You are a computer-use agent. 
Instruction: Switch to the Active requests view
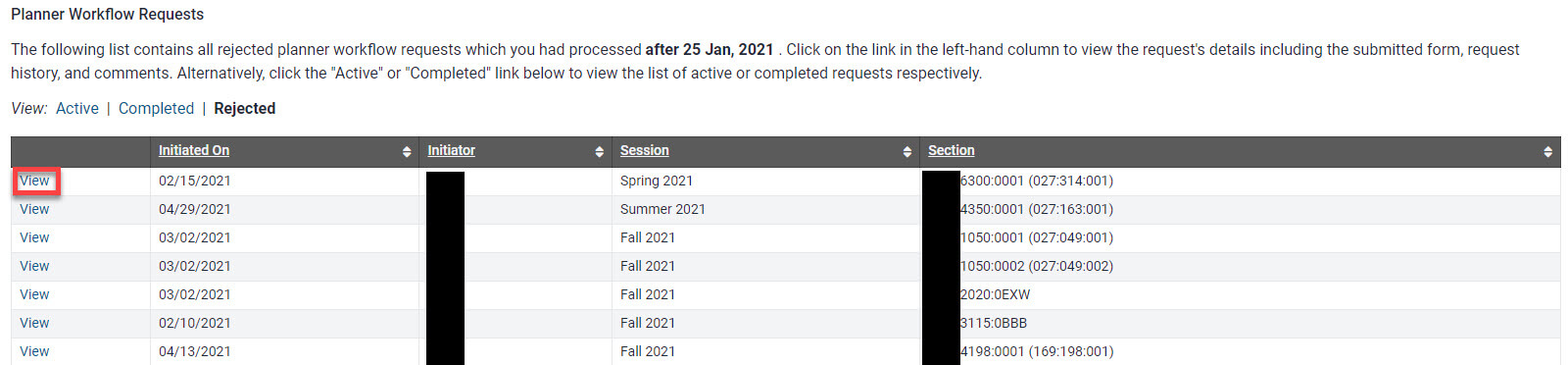point(77,109)
